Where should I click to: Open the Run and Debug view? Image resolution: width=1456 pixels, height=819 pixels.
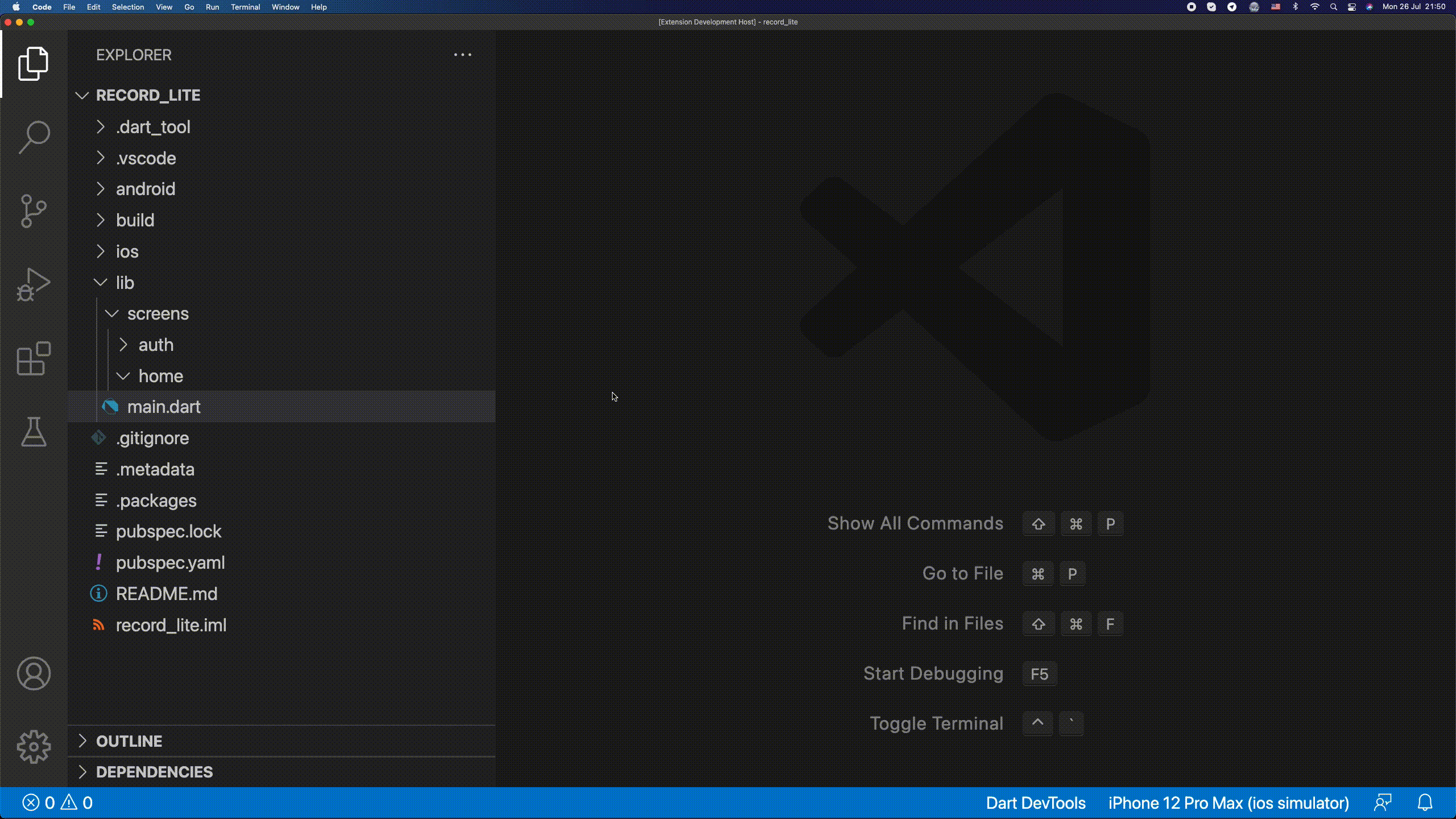click(34, 284)
